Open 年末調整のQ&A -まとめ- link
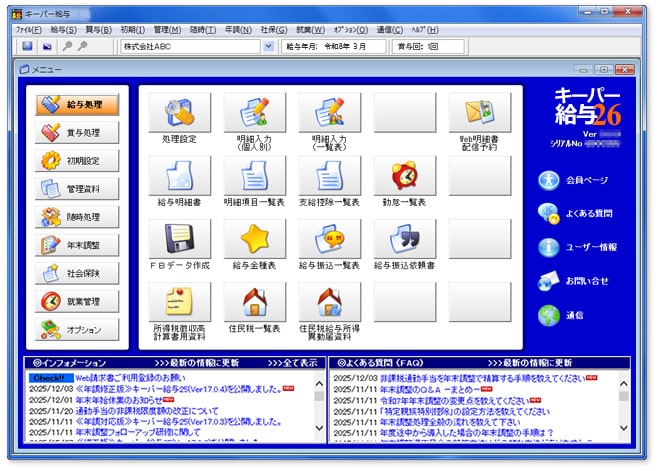 [431, 389]
